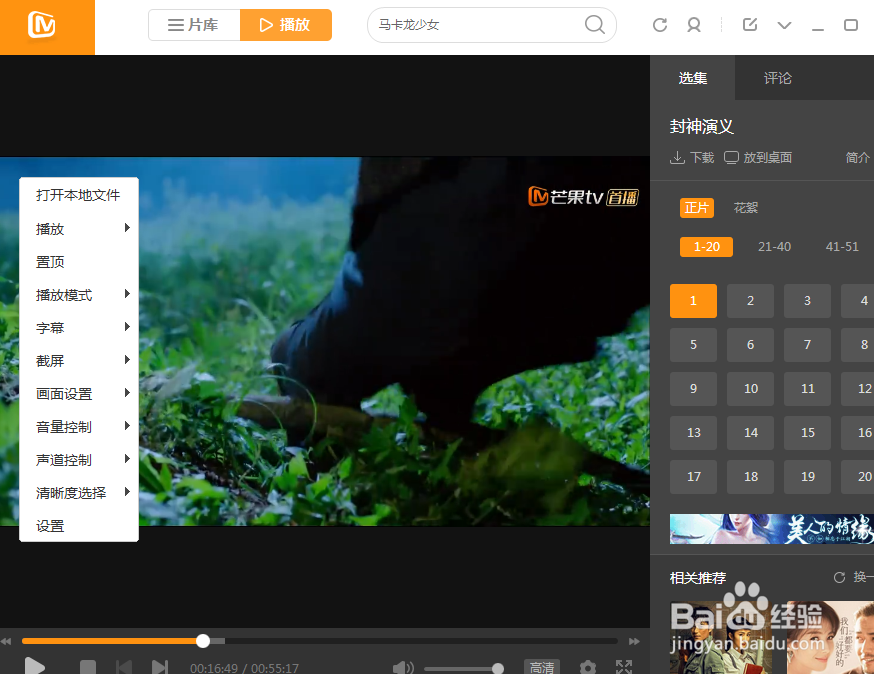874x674 pixels.
Task: Expand the 播放模式 submenu
Action: coord(79,295)
